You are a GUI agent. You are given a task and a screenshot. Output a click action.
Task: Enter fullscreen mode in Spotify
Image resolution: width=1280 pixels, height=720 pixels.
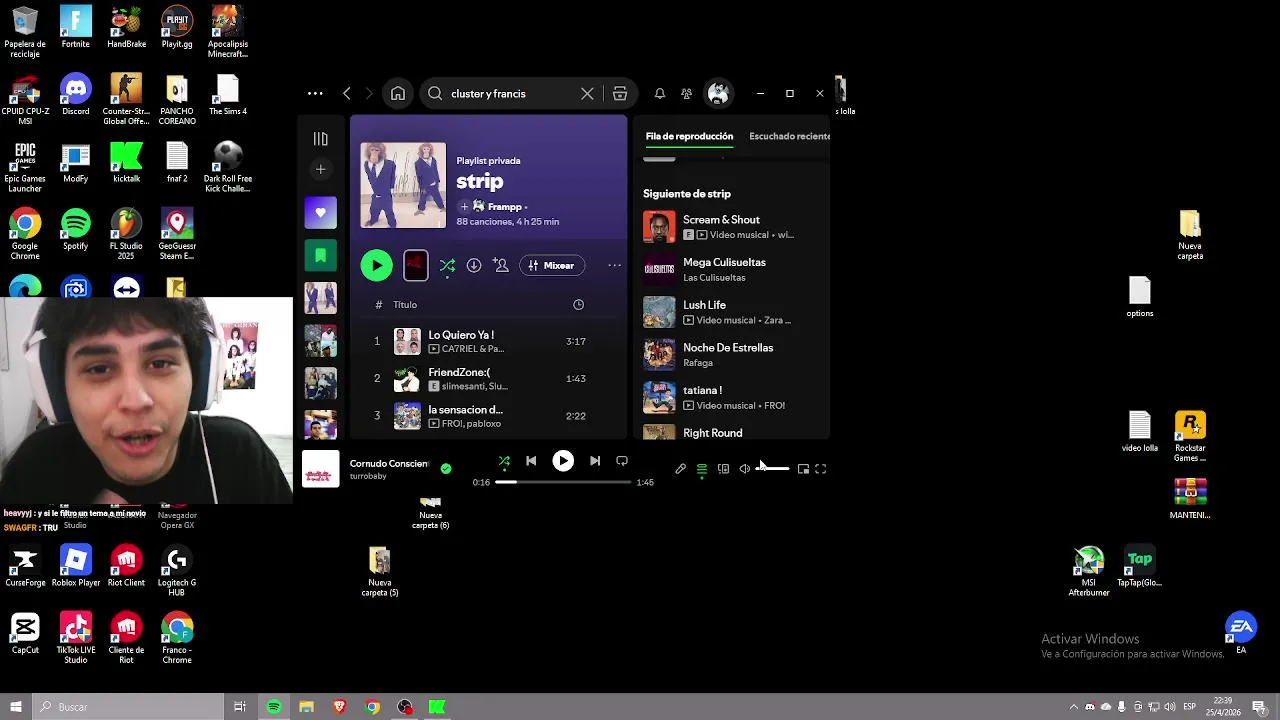(821, 469)
